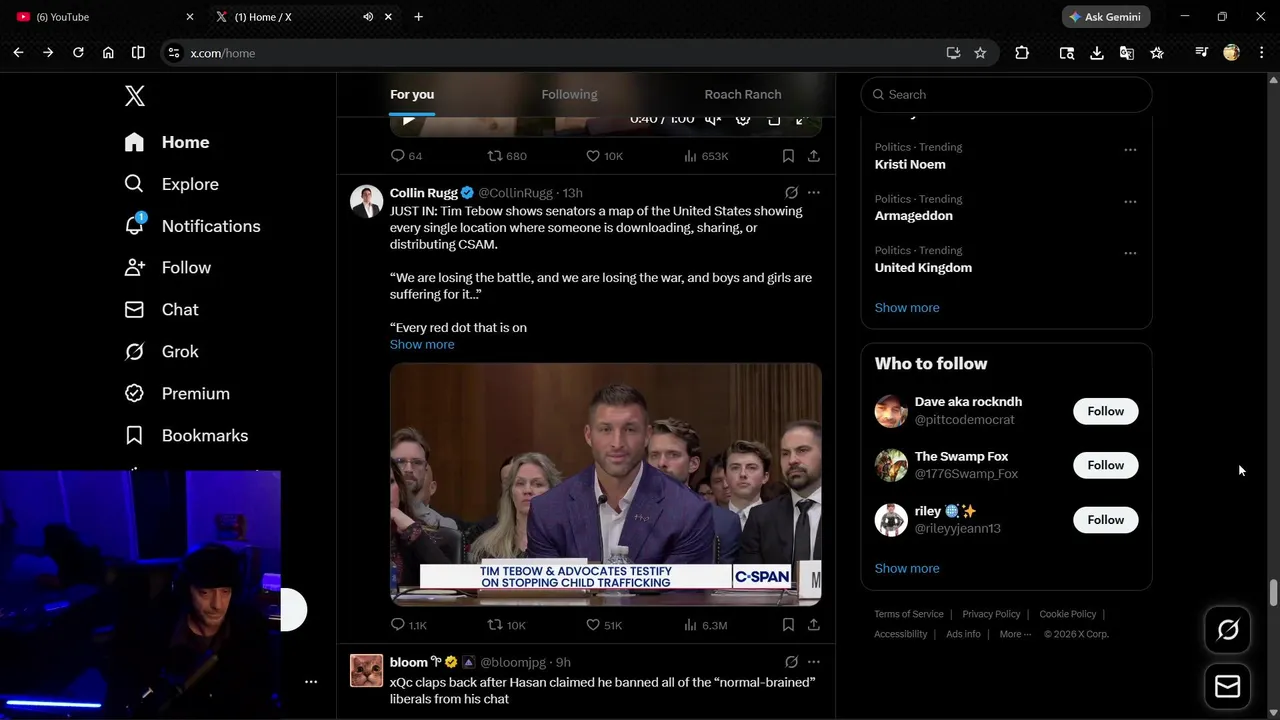
Task: Click the X logo in sidebar
Action: 135,95
